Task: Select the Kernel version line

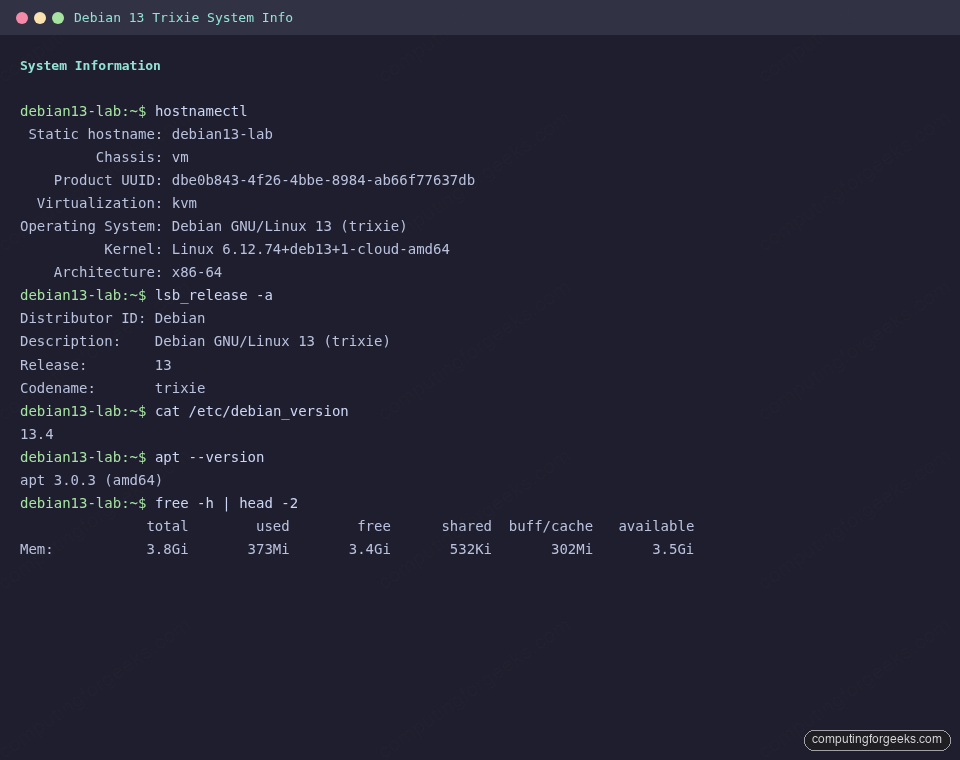Action: [x=300, y=249]
